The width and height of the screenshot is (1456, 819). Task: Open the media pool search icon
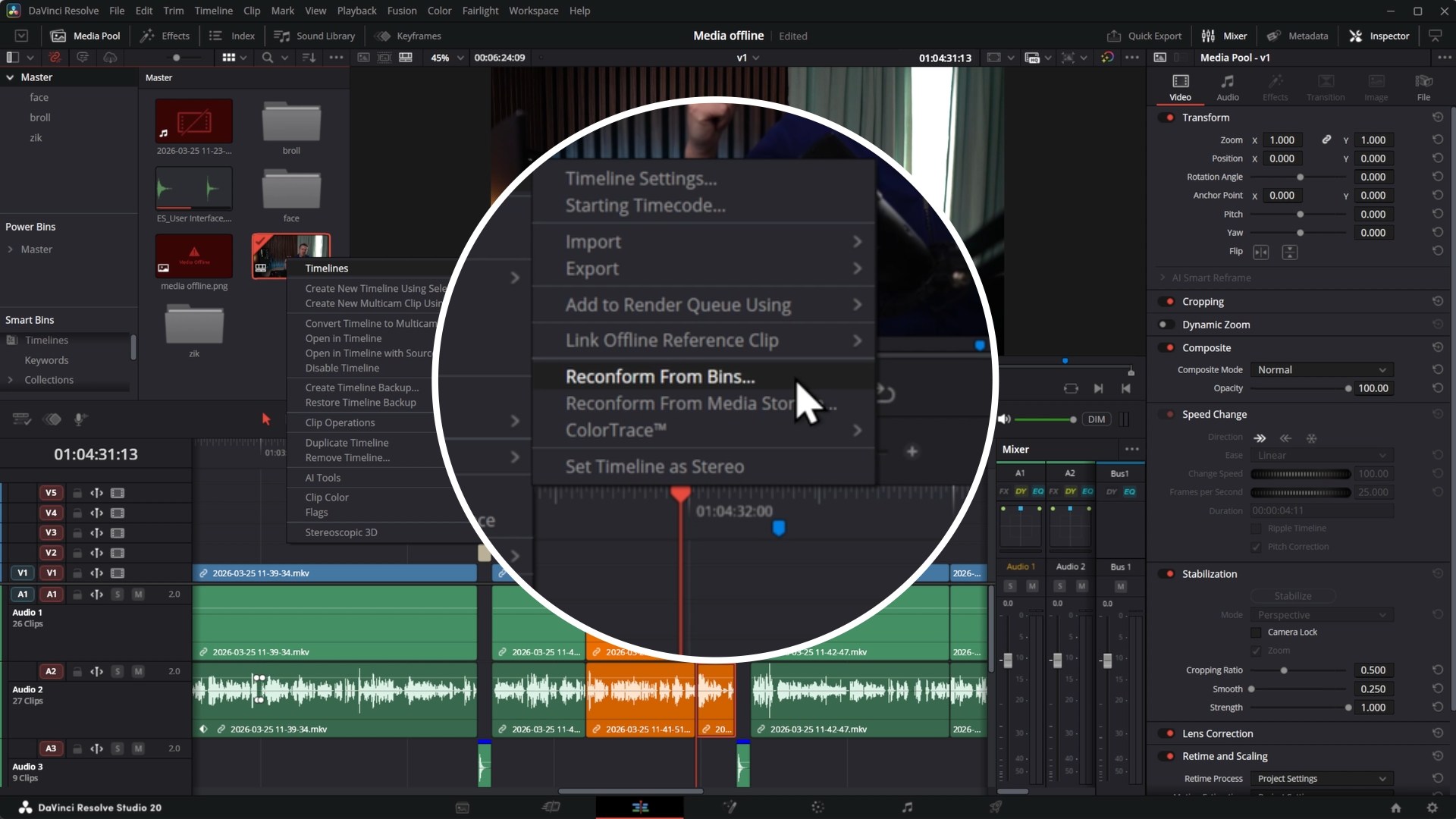(x=267, y=58)
